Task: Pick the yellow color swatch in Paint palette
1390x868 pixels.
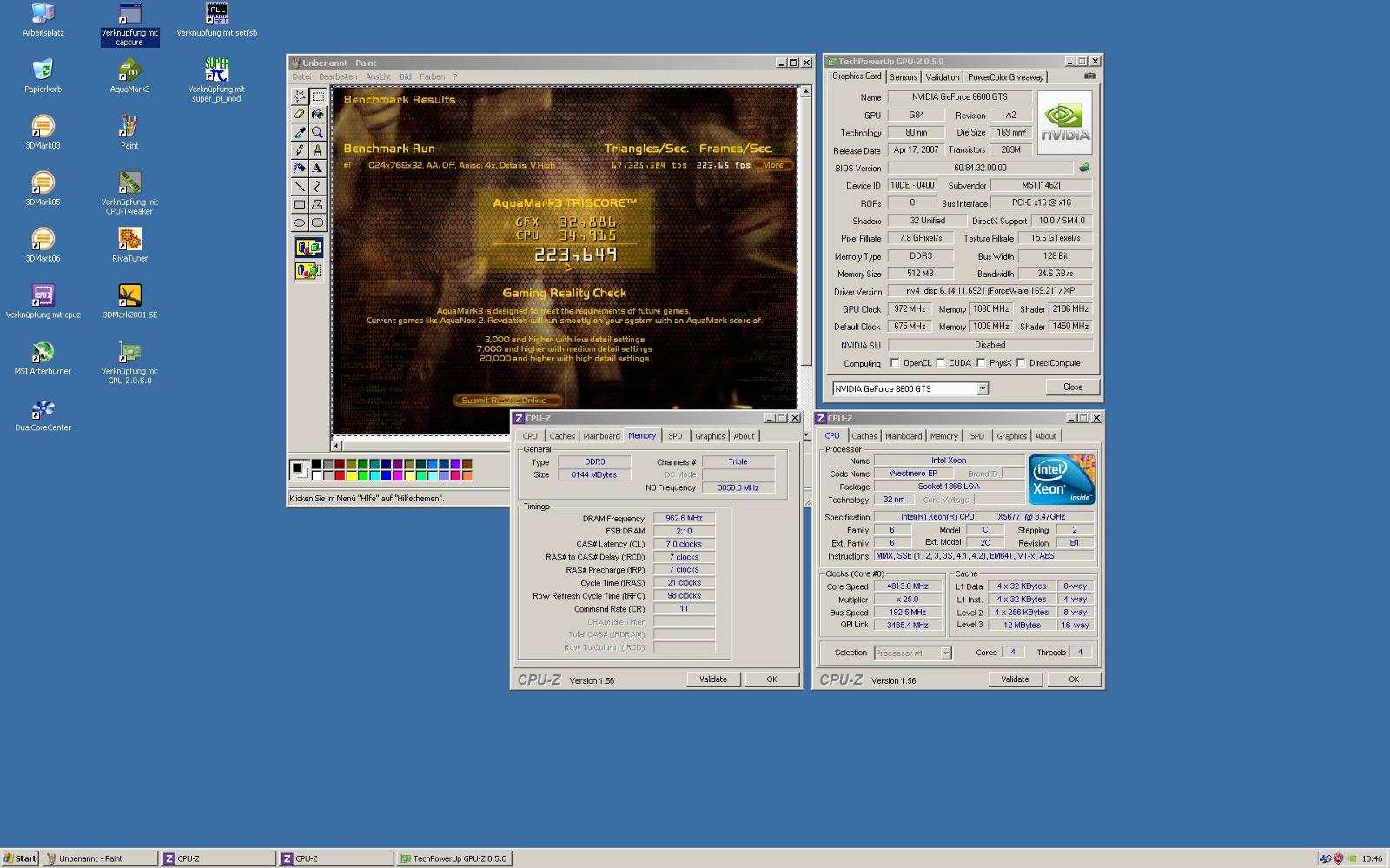Action: tap(351, 475)
